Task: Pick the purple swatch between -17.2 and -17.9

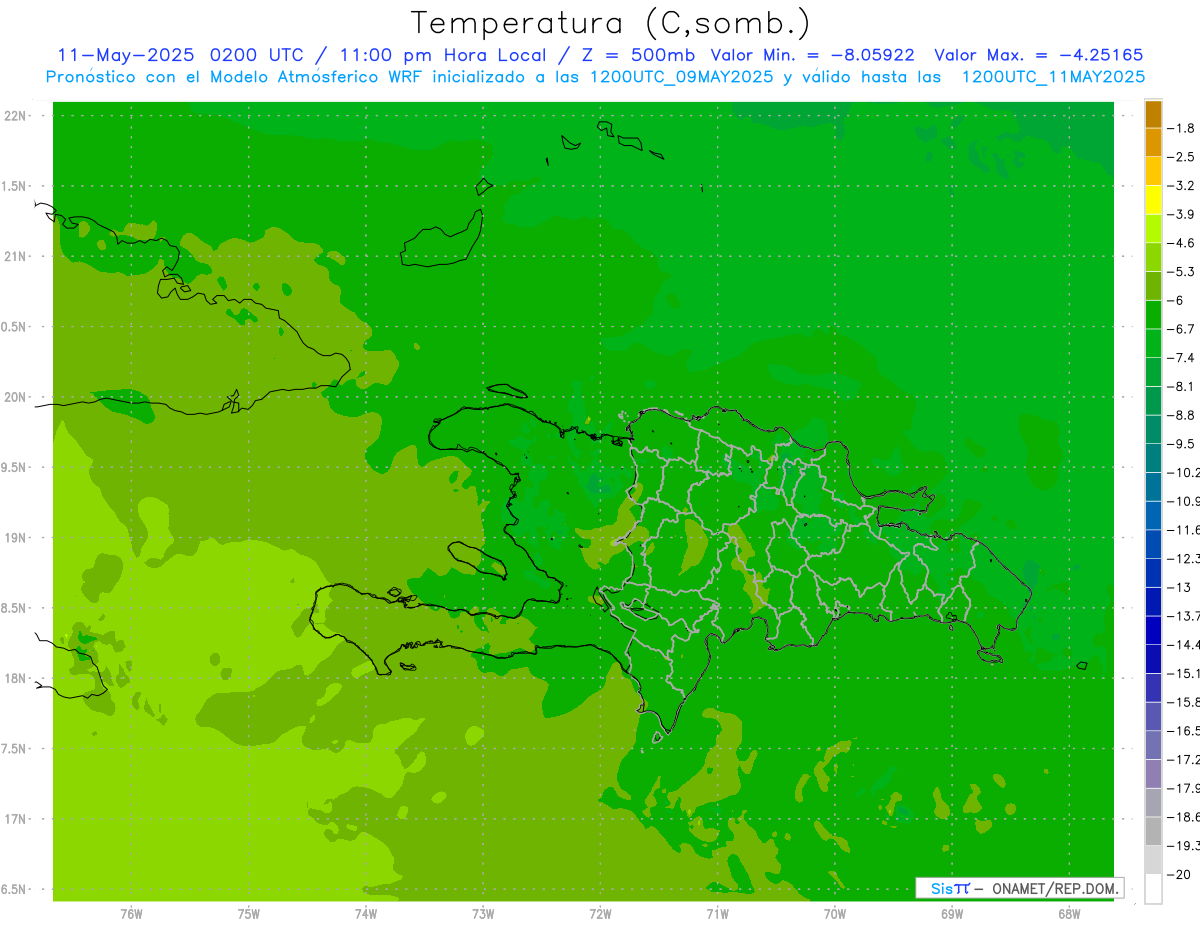Action: tap(1153, 773)
